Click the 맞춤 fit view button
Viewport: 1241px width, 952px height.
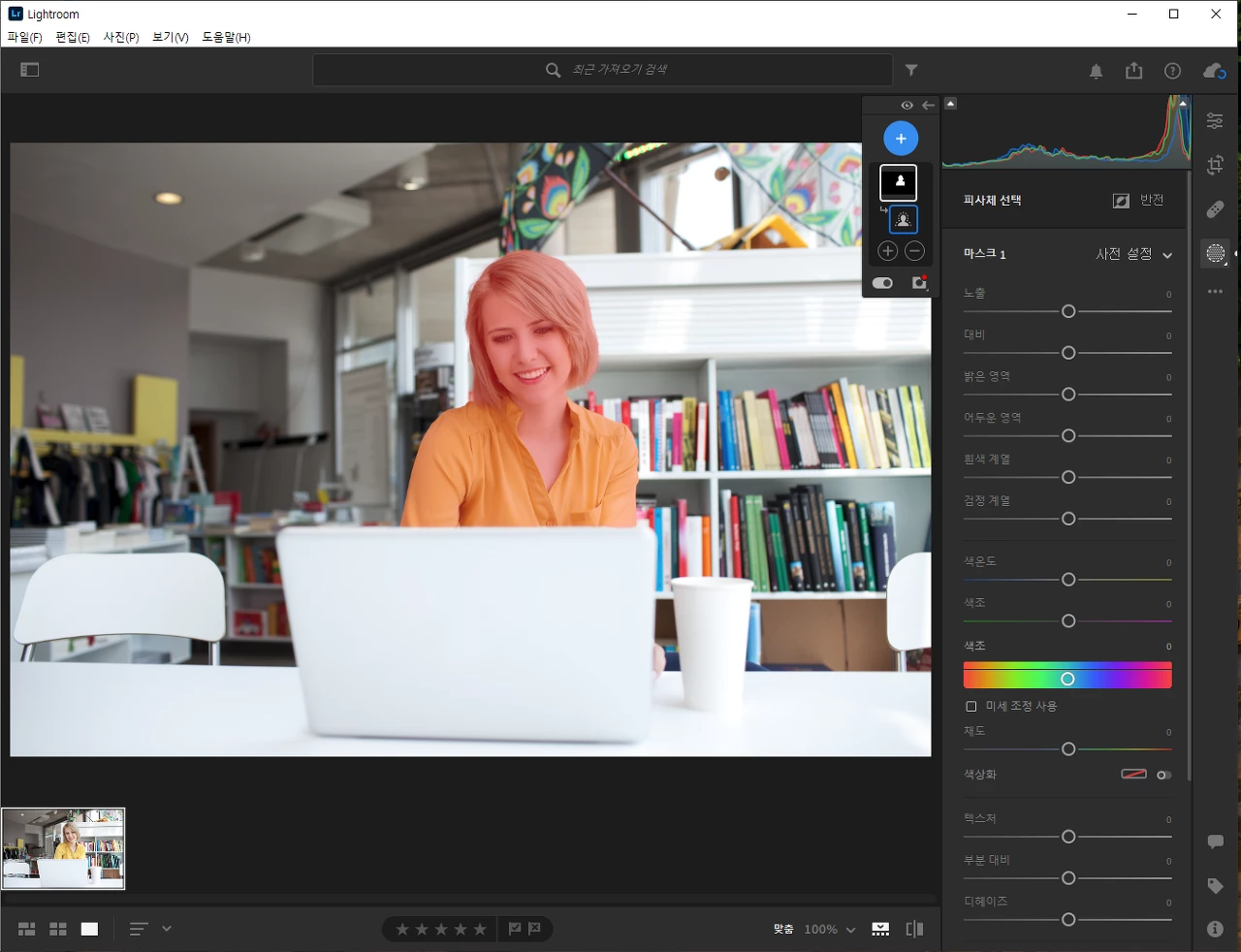(783, 929)
